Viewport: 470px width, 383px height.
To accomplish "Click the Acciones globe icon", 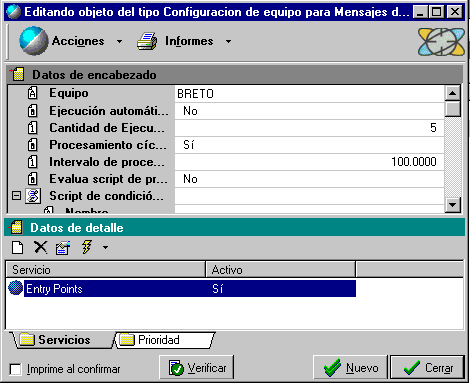I will [x=33, y=41].
